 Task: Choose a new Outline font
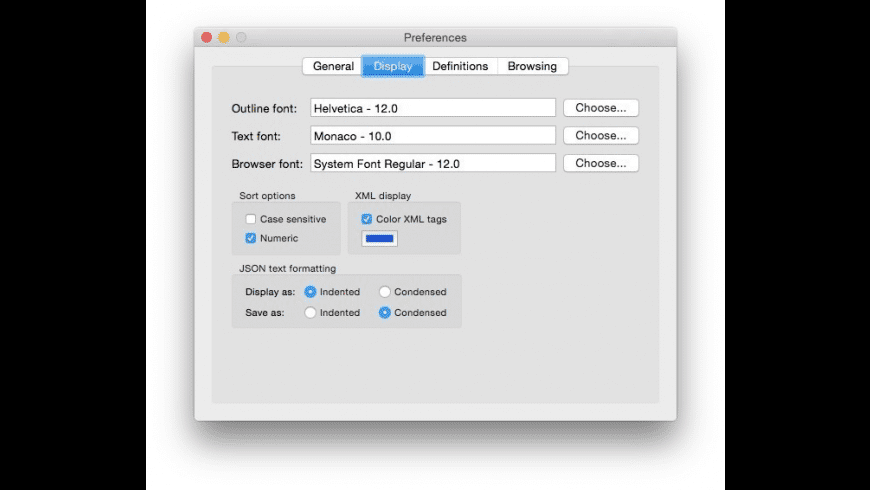[x=601, y=108]
